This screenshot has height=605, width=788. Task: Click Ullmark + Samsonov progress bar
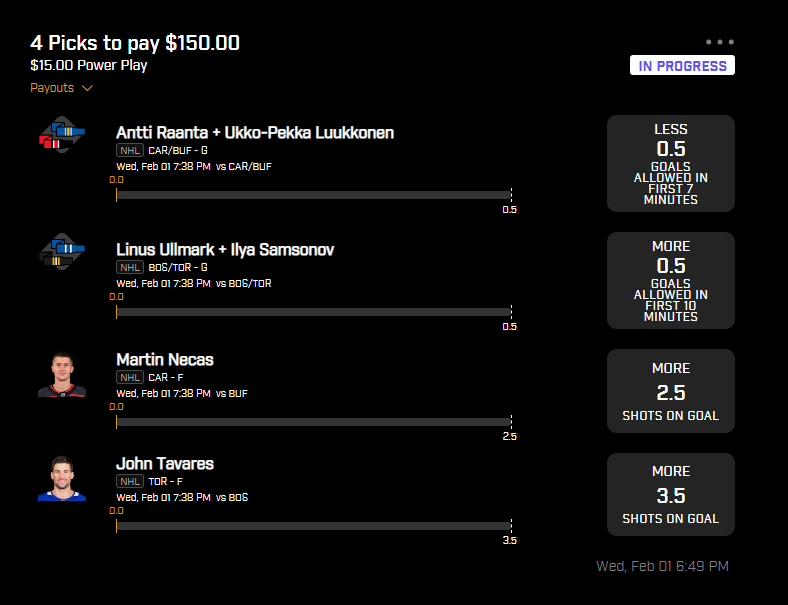tap(314, 312)
